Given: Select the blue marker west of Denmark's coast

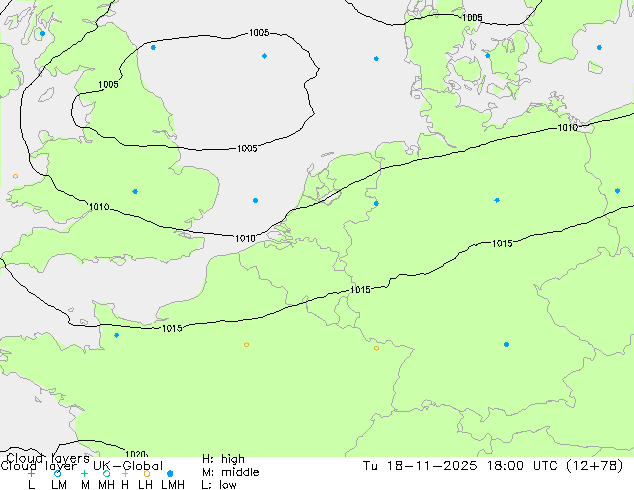Looking at the screenshot, I should pyautogui.click(x=376, y=59).
